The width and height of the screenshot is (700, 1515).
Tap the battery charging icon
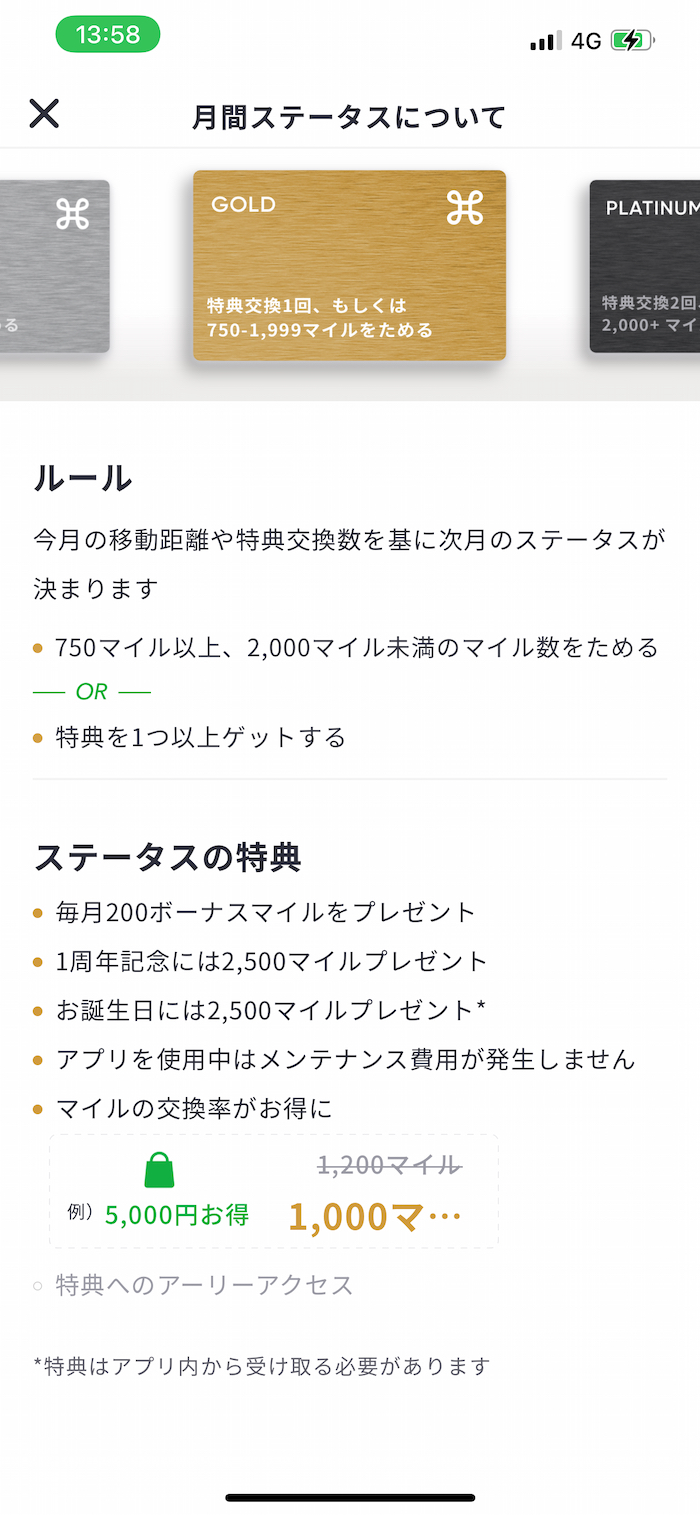click(x=632, y=41)
